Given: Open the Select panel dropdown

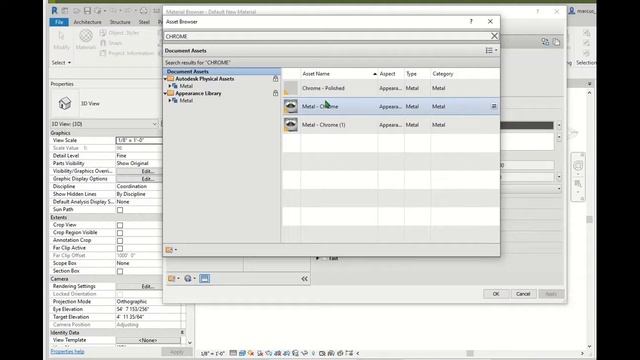Looking at the screenshot, I should tap(61, 62).
